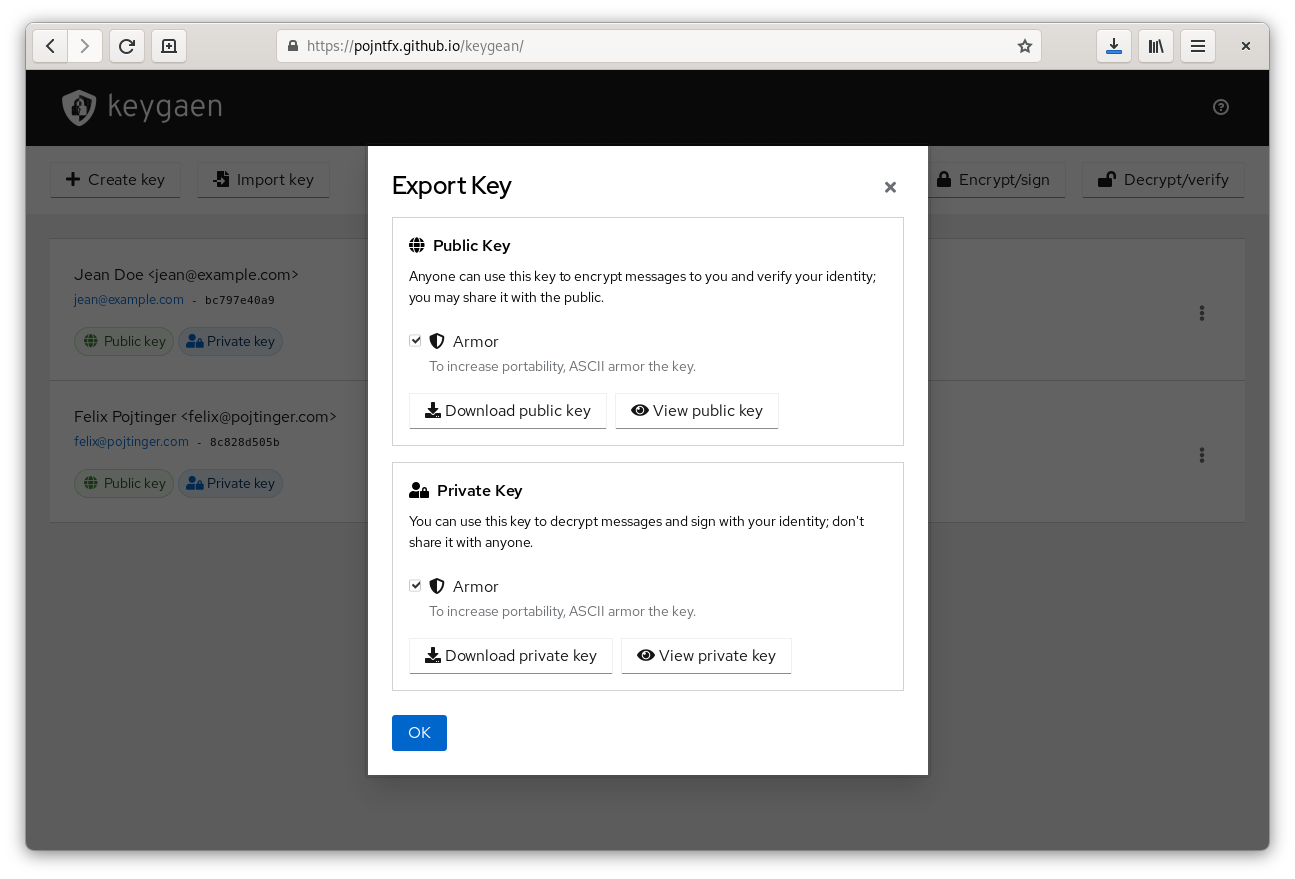Close the Export Key dialog with X

[x=890, y=187]
